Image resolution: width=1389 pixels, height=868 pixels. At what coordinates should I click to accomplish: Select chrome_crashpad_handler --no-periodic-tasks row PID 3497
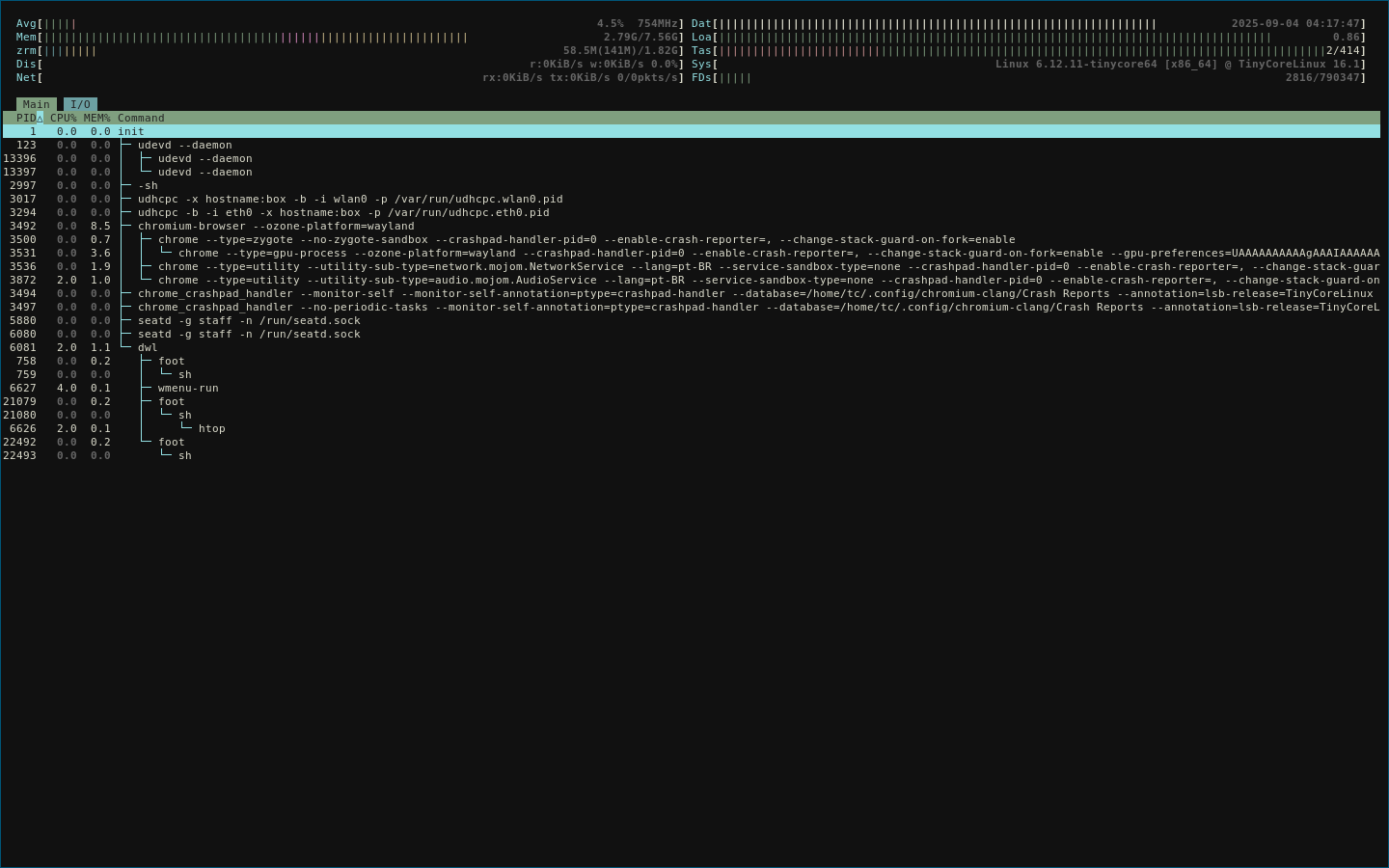pos(692,307)
